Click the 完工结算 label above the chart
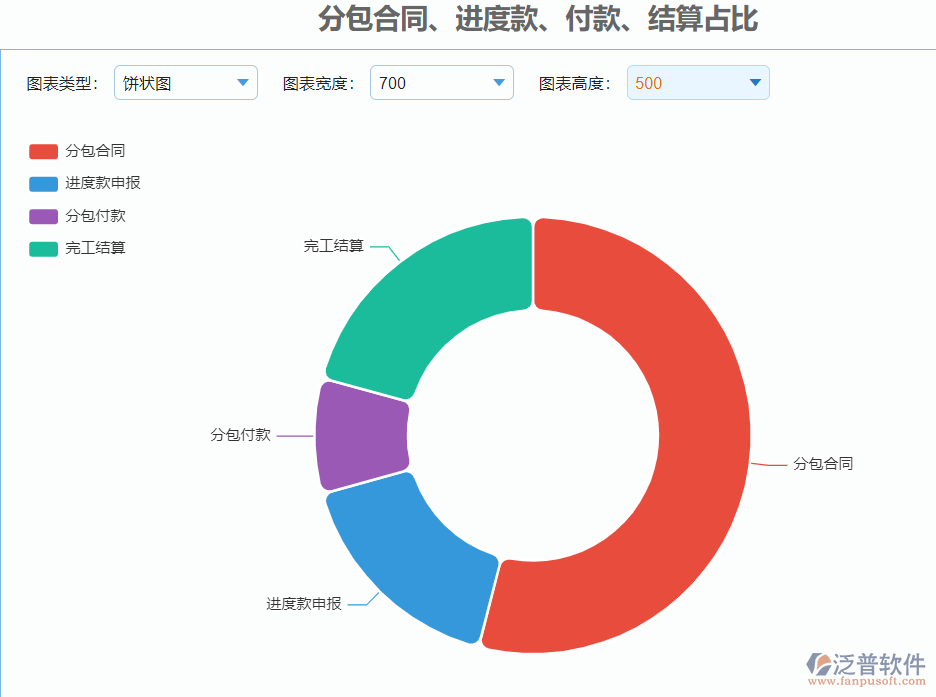Viewport: 936px width, 697px height. 334,243
